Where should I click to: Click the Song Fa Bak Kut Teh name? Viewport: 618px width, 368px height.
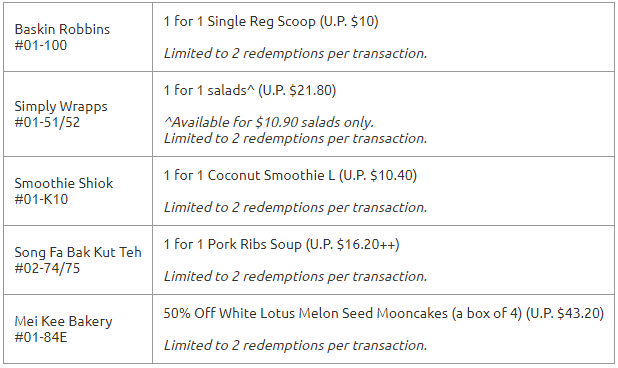pos(78,252)
